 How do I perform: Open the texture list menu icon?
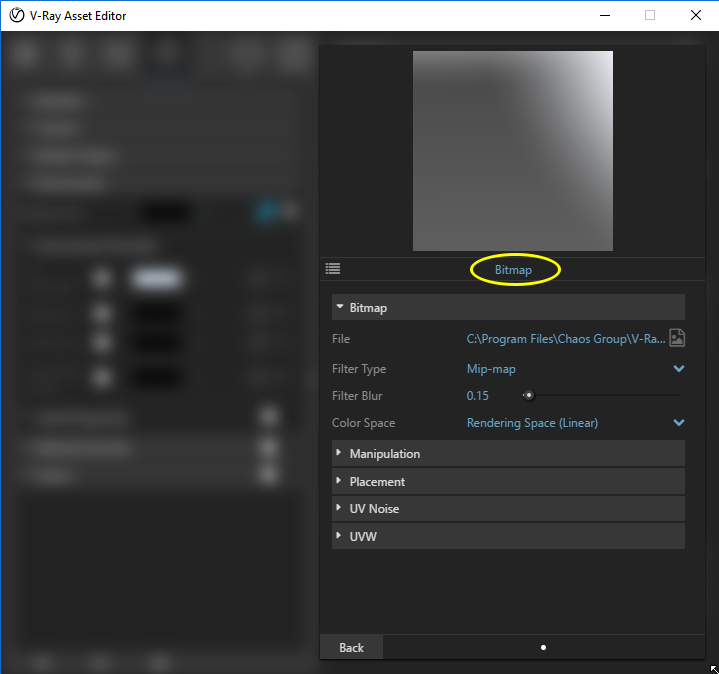[333, 269]
